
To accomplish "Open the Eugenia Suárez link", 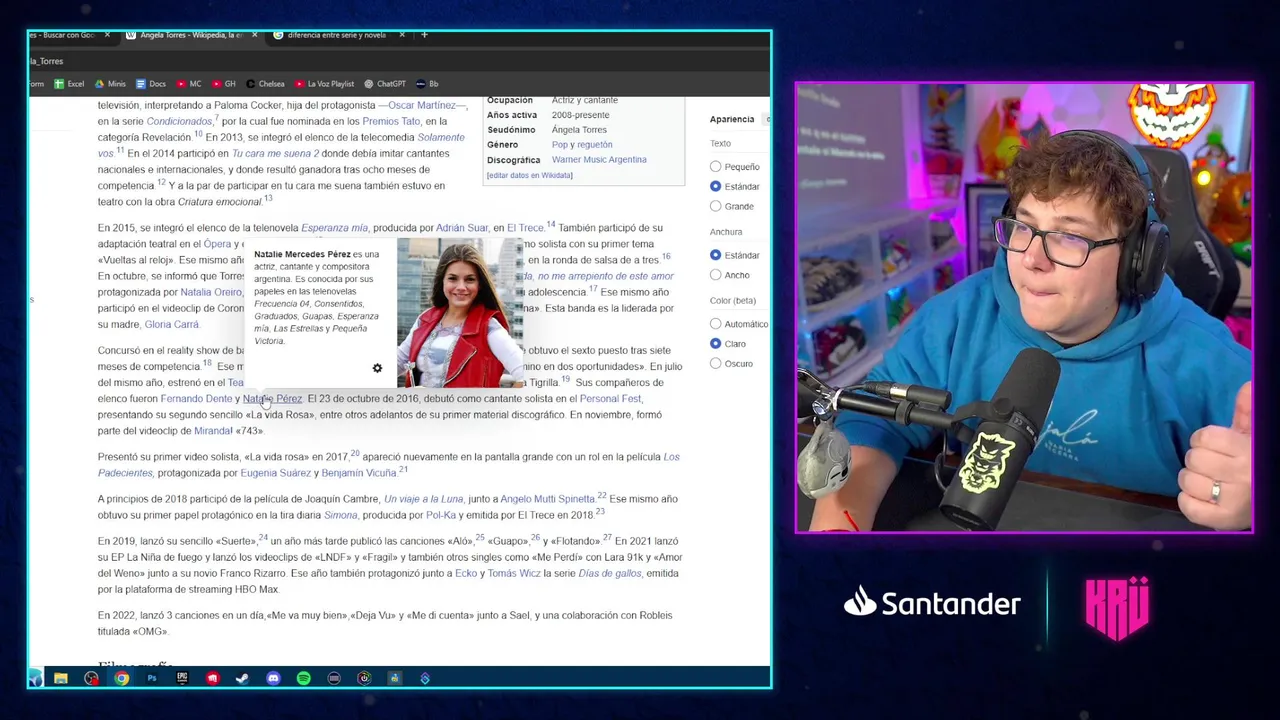I will pyautogui.click(x=275, y=473).
